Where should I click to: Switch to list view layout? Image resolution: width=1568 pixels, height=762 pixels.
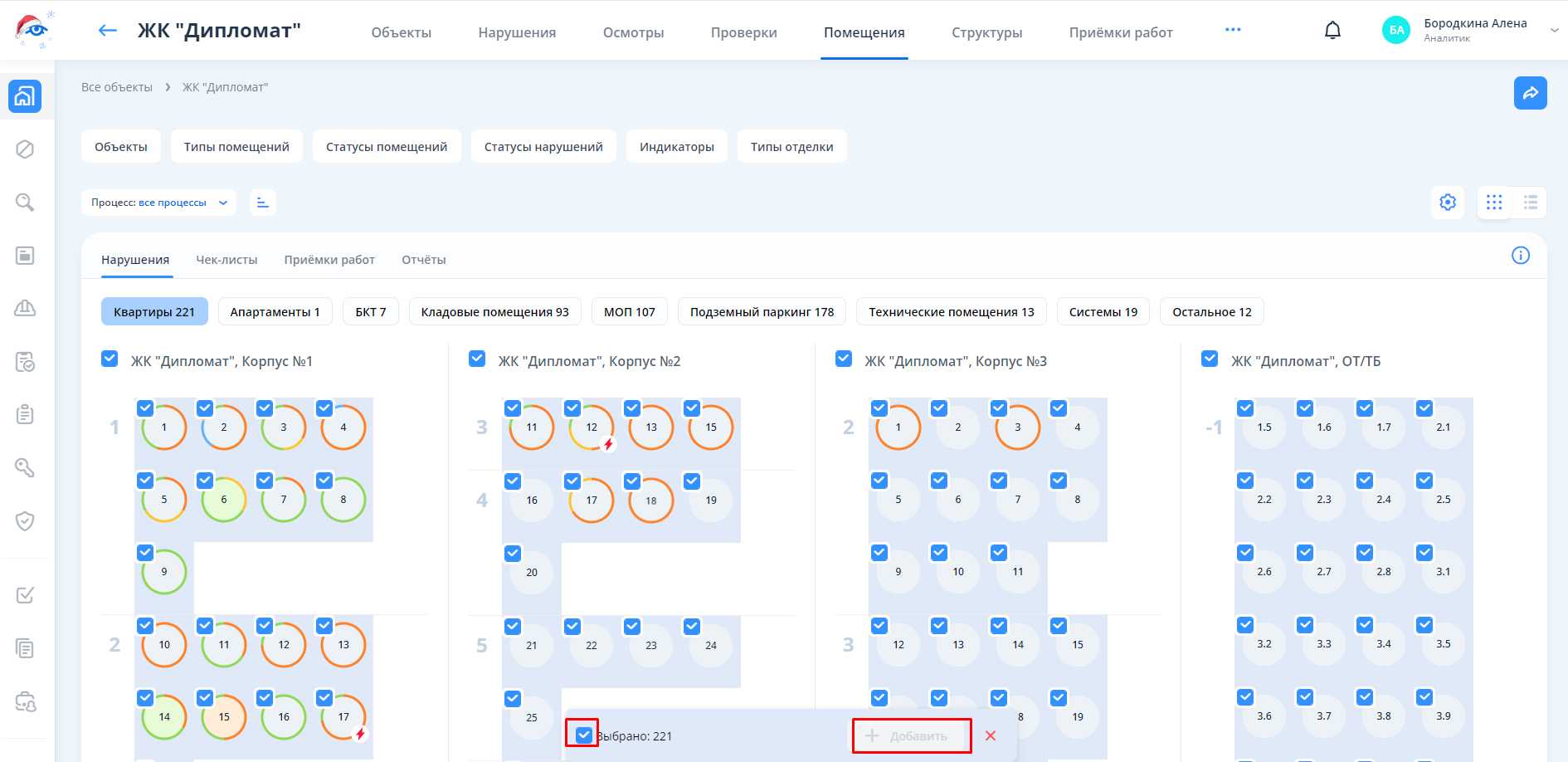(1530, 203)
